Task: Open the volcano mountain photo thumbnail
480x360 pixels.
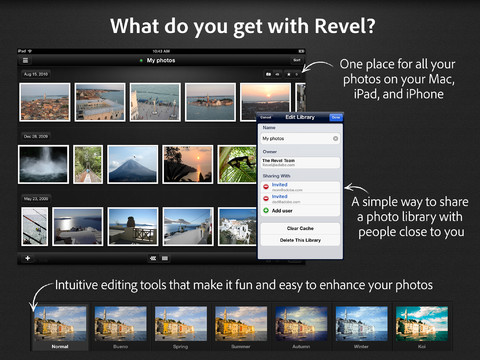Action: coord(133,164)
